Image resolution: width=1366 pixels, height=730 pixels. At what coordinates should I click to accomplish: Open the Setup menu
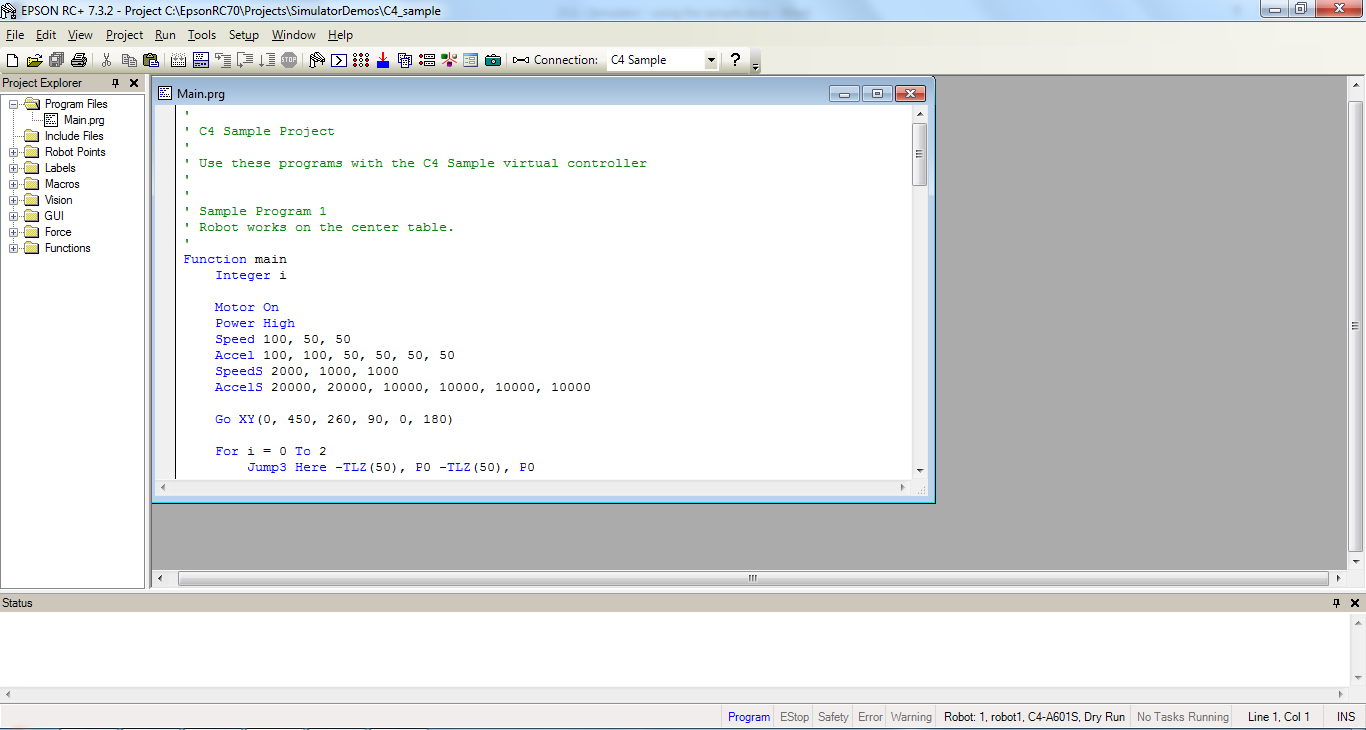point(243,34)
